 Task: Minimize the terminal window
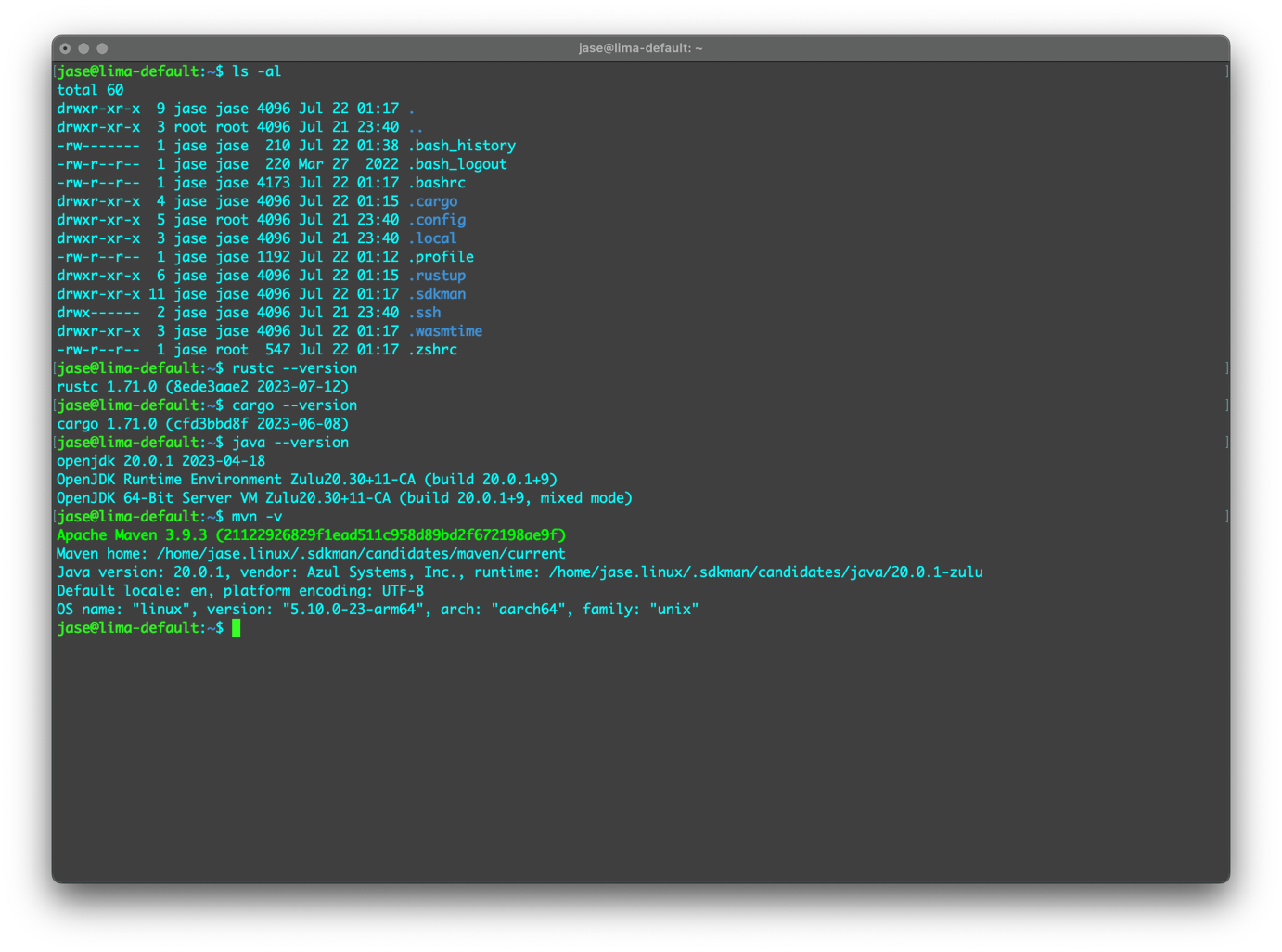coord(83,48)
